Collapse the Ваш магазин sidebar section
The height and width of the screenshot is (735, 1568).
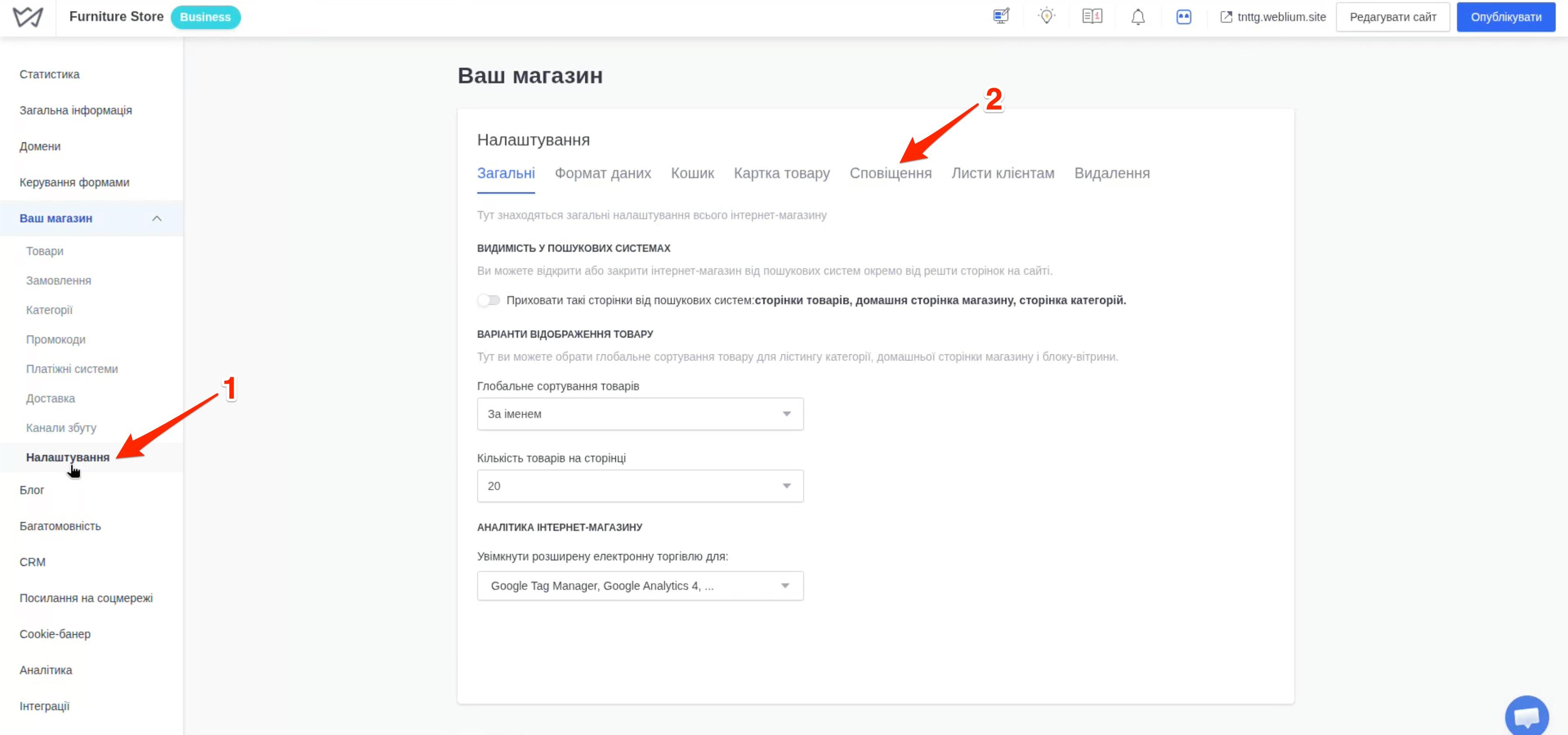pos(156,218)
